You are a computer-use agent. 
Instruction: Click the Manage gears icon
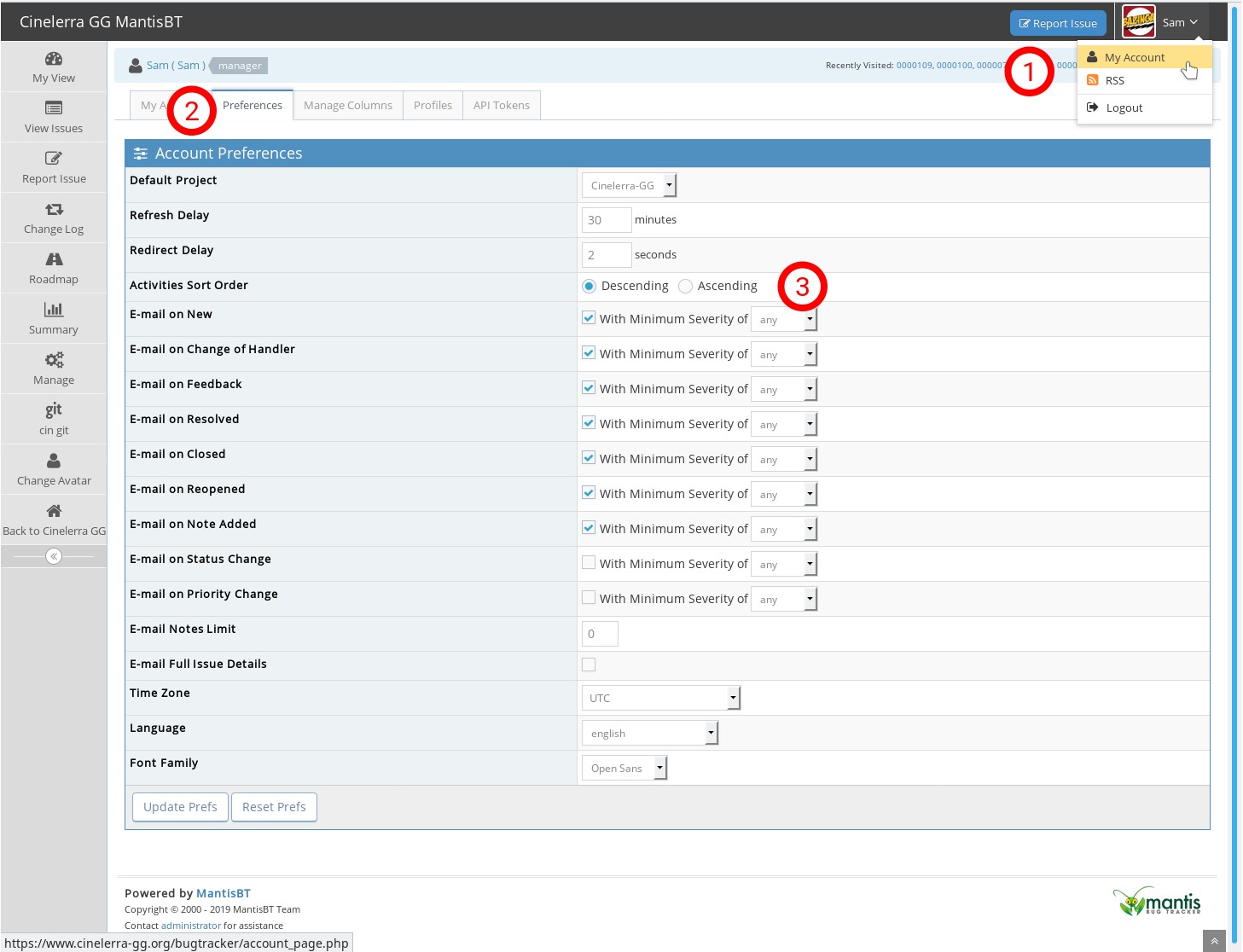click(x=54, y=361)
